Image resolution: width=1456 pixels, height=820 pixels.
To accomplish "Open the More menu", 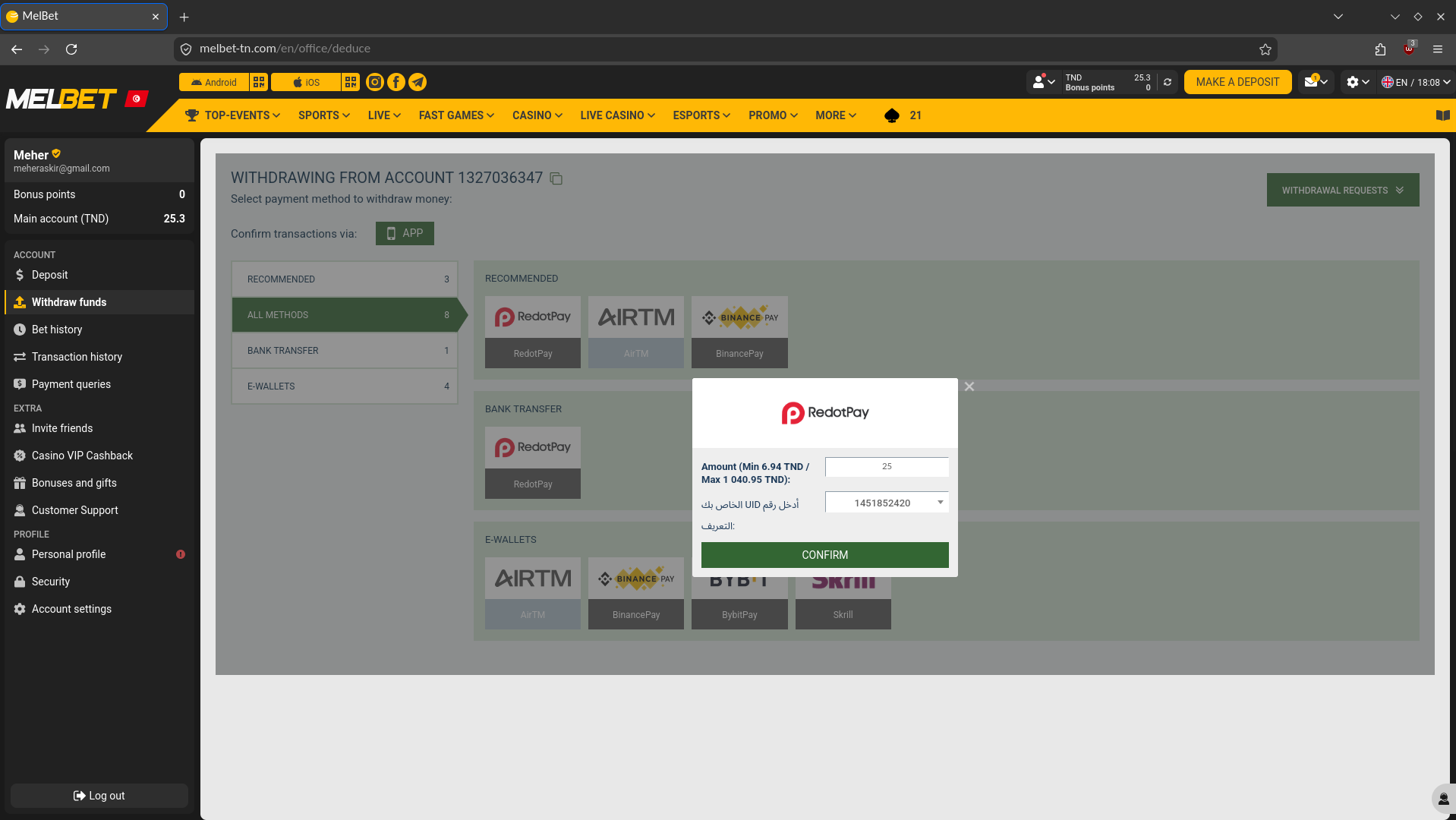I will click(x=836, y=115).
